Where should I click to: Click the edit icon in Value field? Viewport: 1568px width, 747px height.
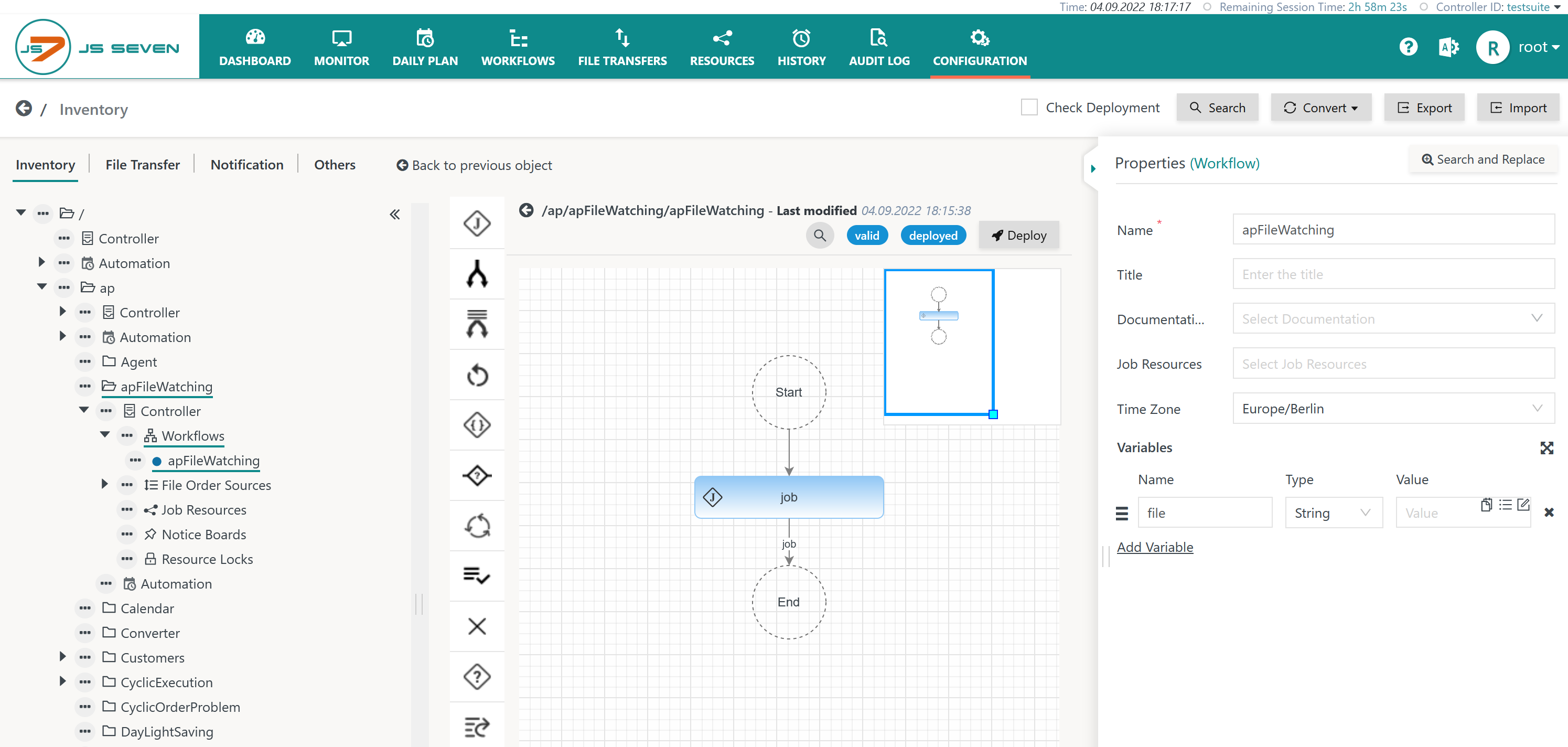1523,505
